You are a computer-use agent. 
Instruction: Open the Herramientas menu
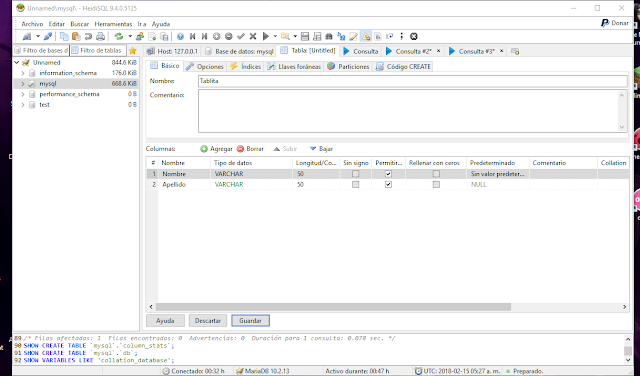tap(113, 24)
